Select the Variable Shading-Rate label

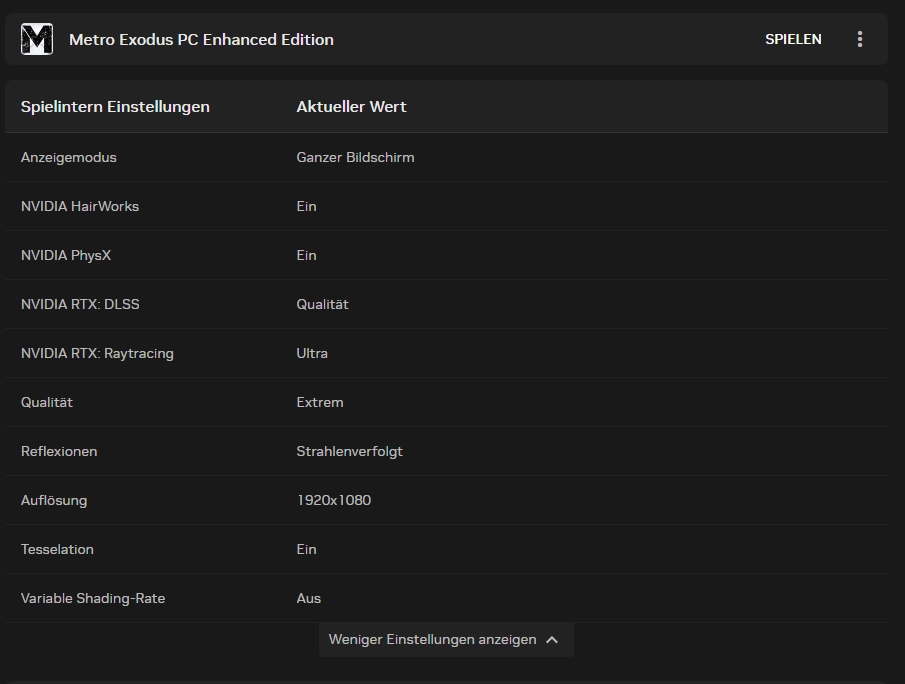point(93,599)
